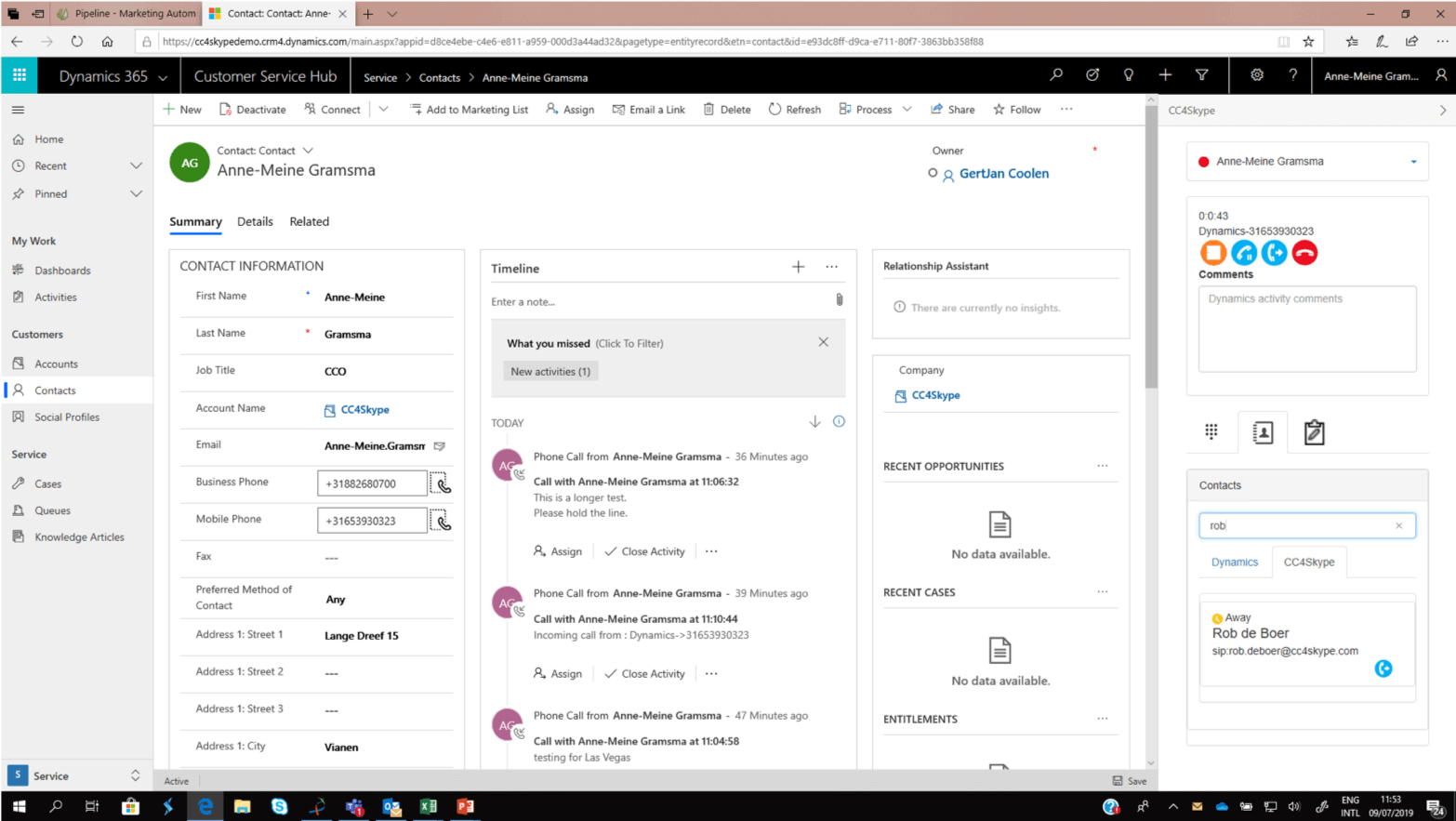Click the New activities (1) filter button

tap(550, 371)
